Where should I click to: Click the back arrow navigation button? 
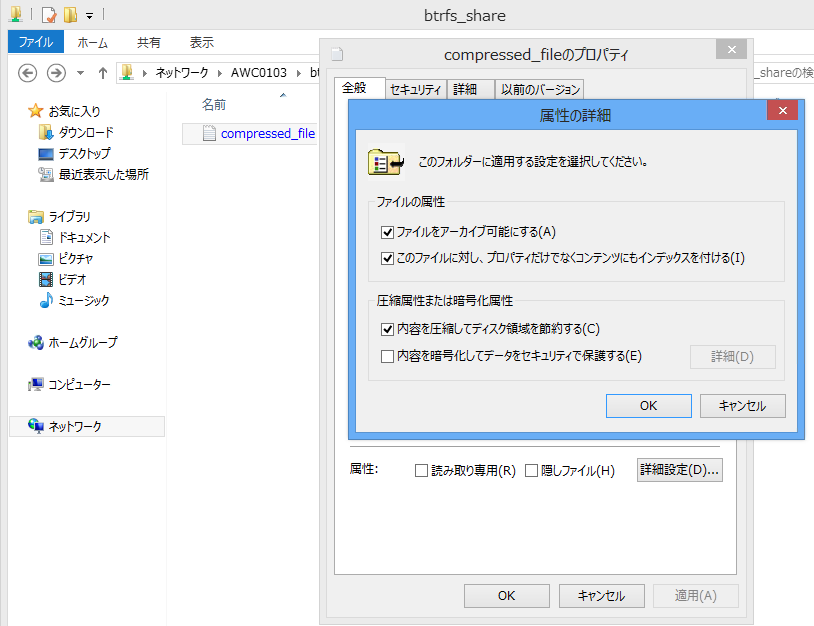(28, 73)
